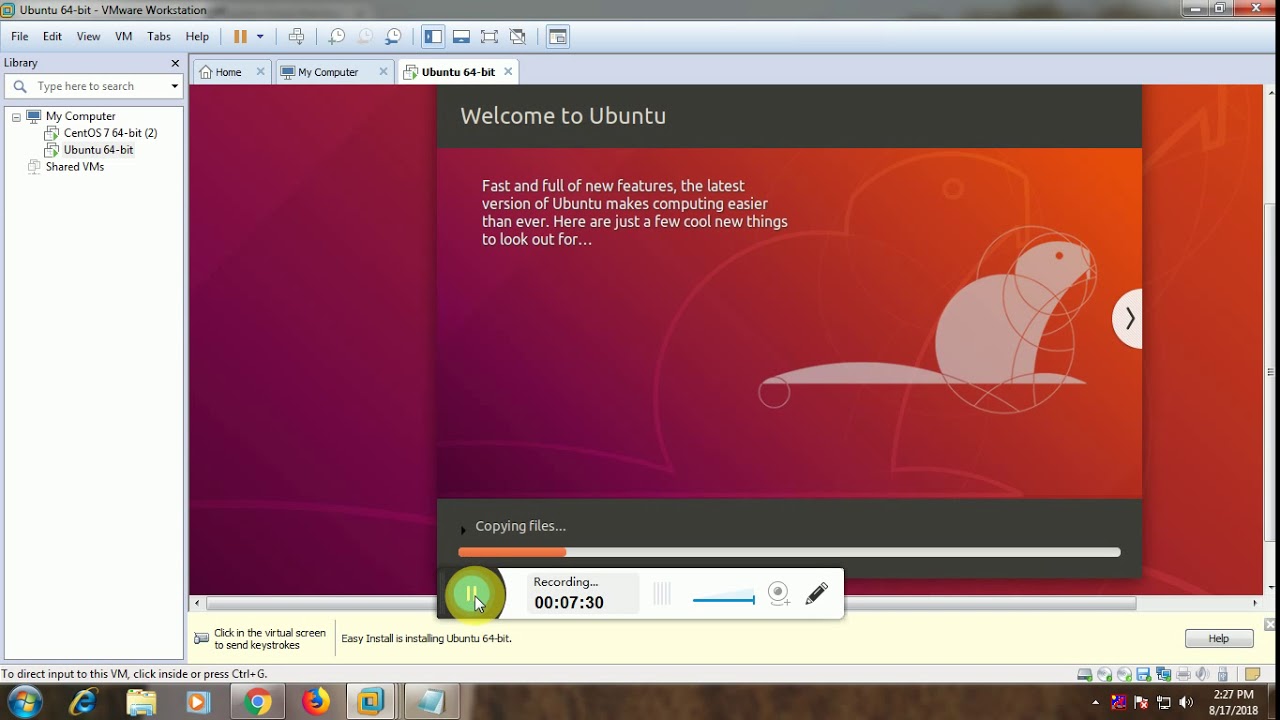Image resolution: width=1280 pixels, height=720 pixels.
Task: Click the USB controller device status icon
Action: pyautogui.click(x=1222, y=675)
